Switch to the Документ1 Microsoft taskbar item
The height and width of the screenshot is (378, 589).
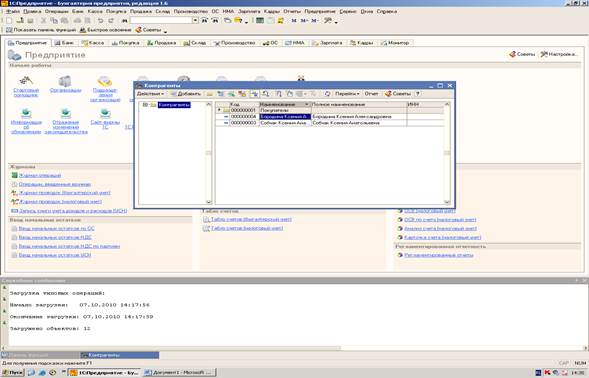179,373
